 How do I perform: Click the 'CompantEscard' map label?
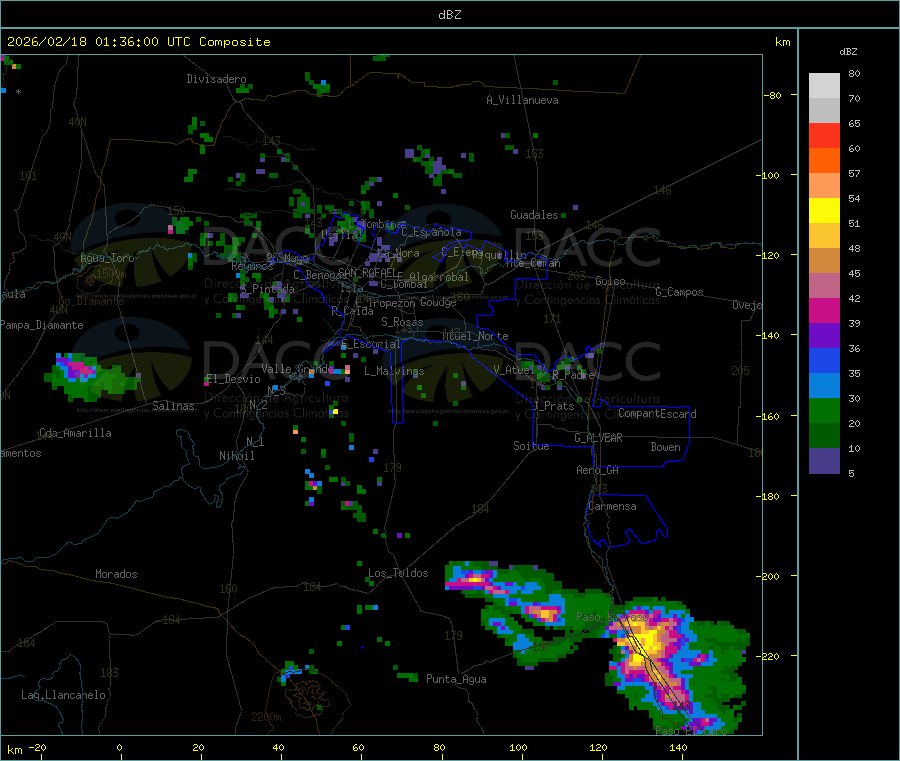(x=657, y=414)
